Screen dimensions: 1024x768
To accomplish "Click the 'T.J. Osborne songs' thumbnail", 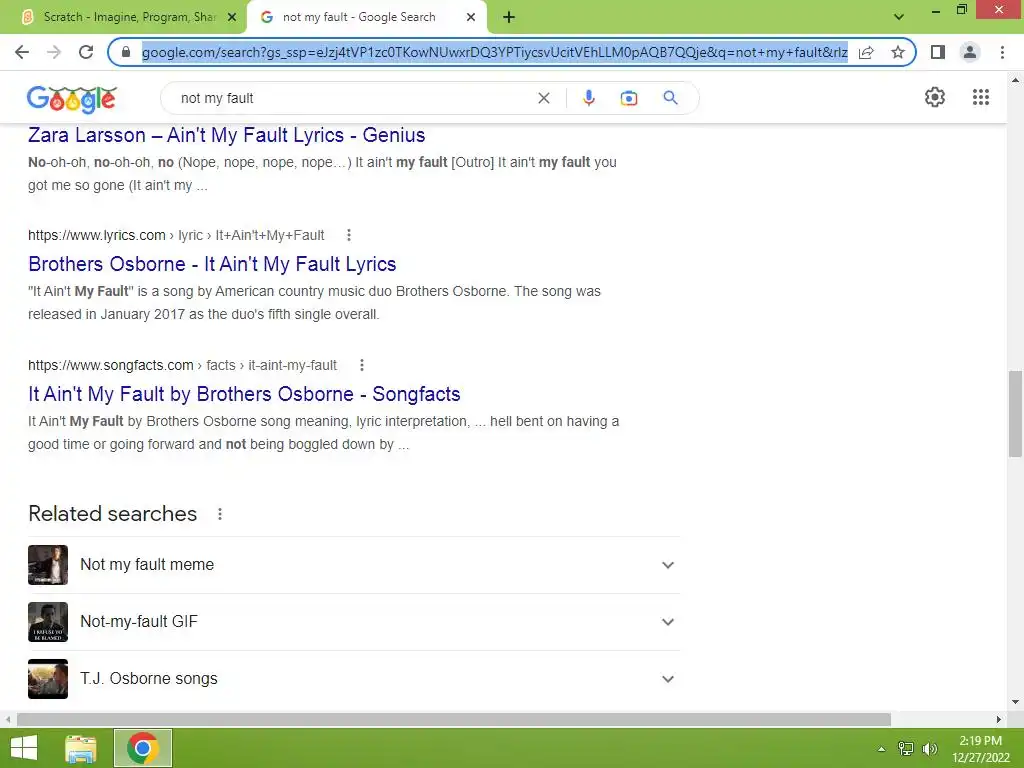I will [48, 679].
